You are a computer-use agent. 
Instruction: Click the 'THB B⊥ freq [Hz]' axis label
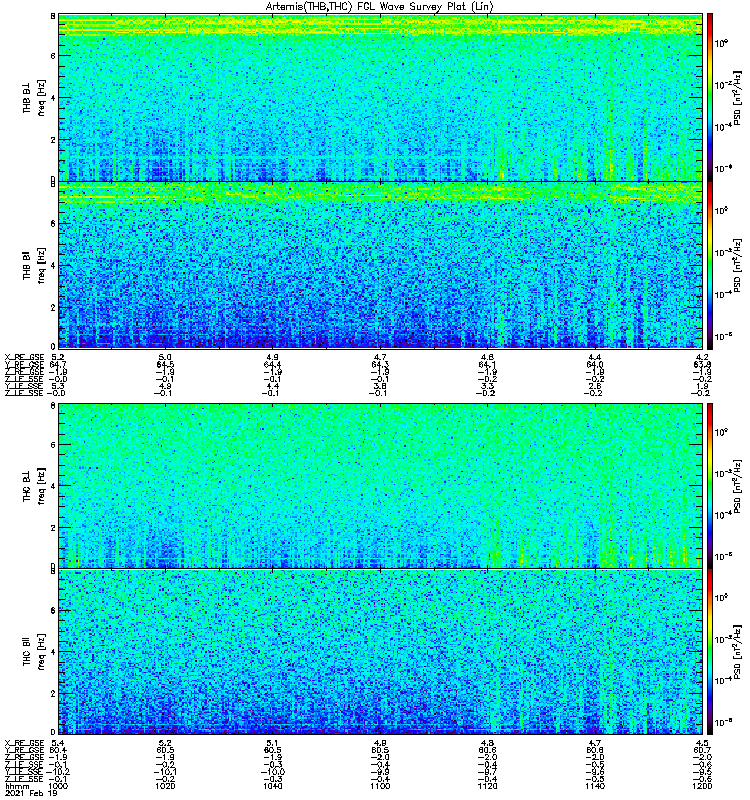pyautogui.click(x=34, y=97)
